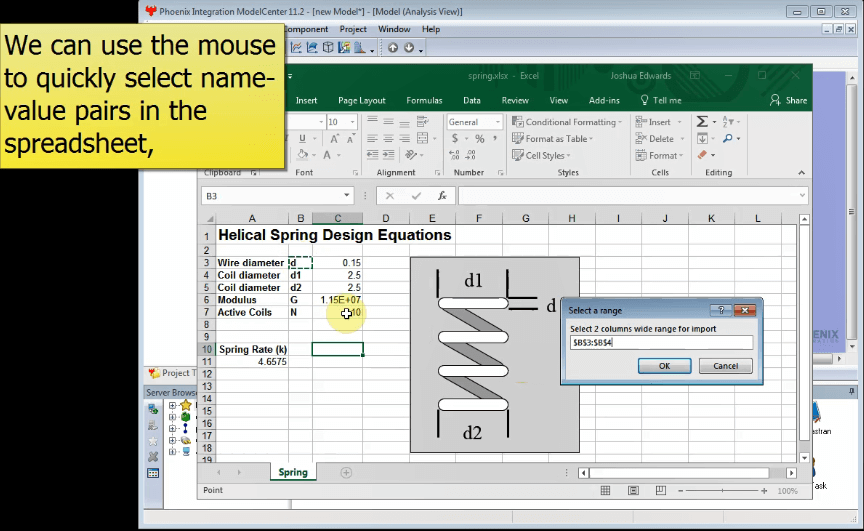Click Cancel in Select a range dialog

click(726, 366)
